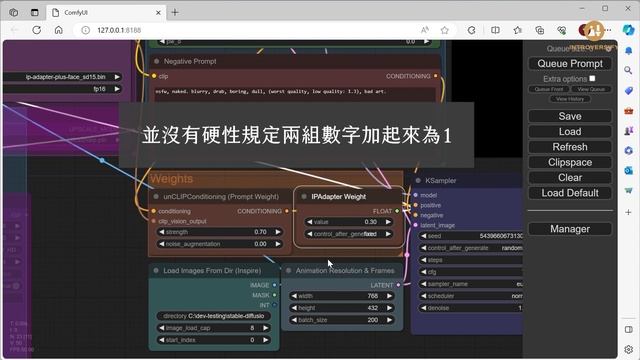640x360 pixels.
Task: Open the browser Settings and more menu
Action: (x=609, y=30)
